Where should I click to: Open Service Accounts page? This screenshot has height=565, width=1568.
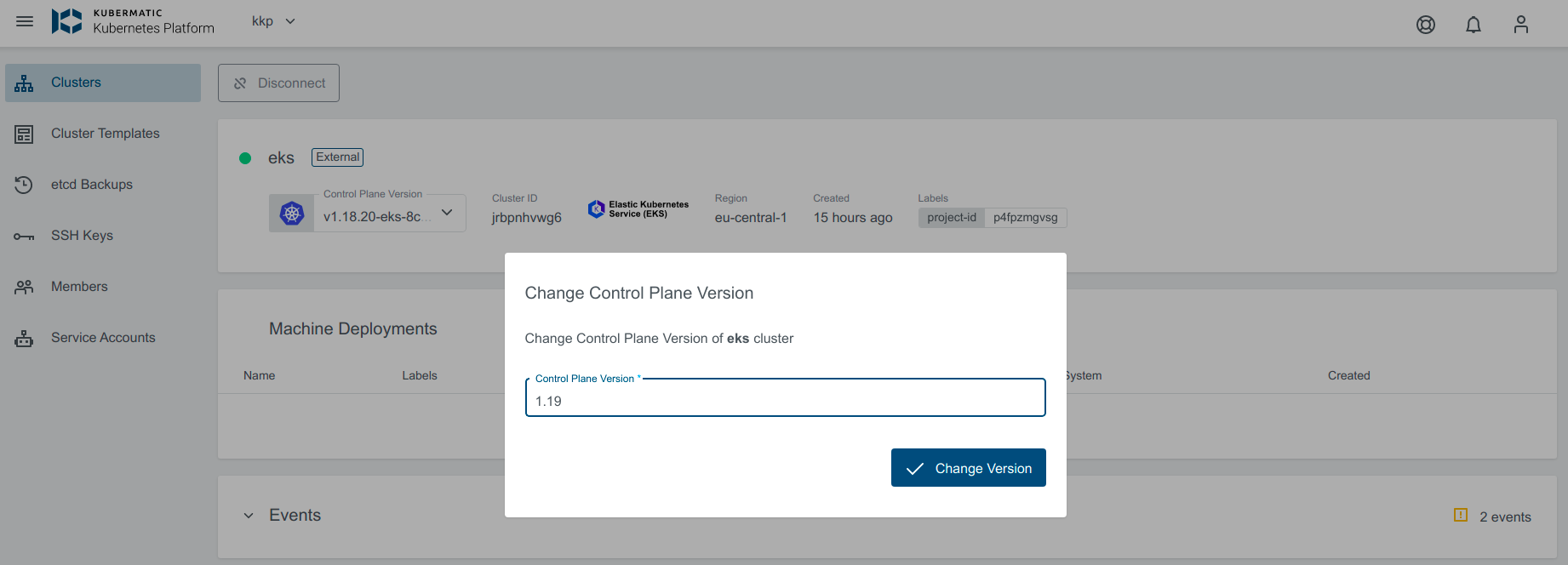(x=103, y=338)
